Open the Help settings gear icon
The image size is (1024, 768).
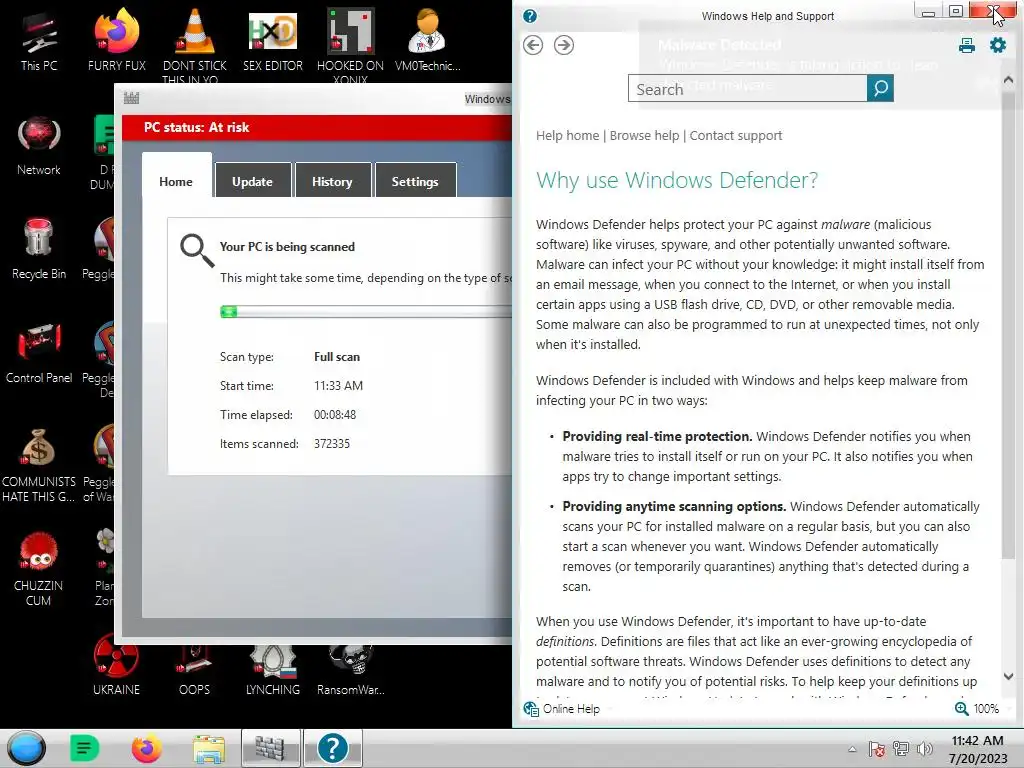998,45
